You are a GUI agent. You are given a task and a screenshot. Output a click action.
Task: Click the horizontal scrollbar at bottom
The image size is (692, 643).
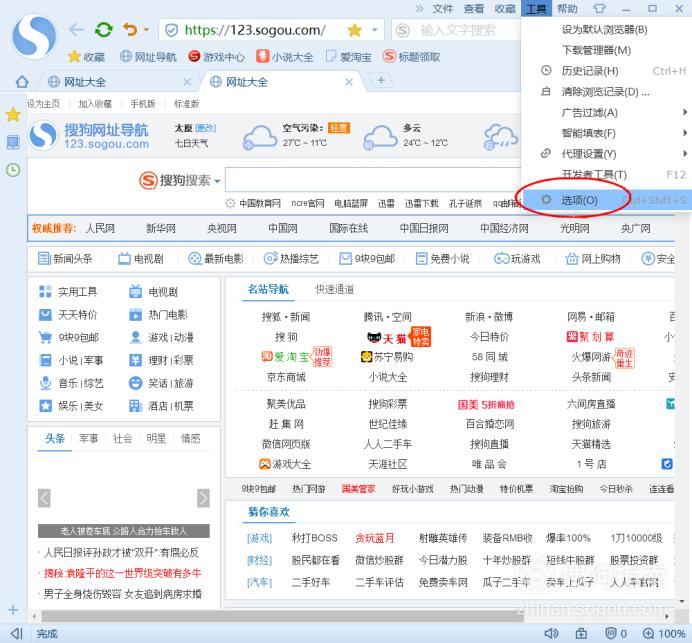[282, 616]
